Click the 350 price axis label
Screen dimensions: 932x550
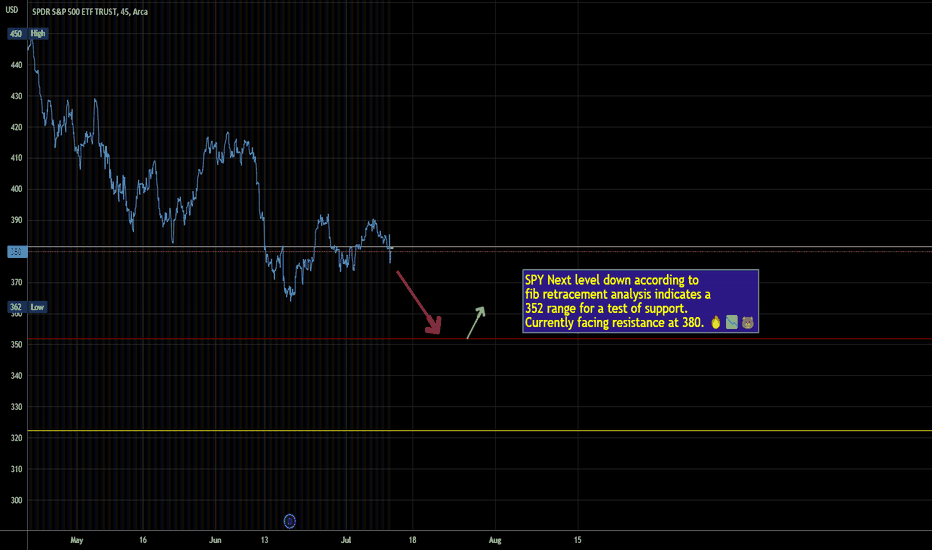[16, 345]
